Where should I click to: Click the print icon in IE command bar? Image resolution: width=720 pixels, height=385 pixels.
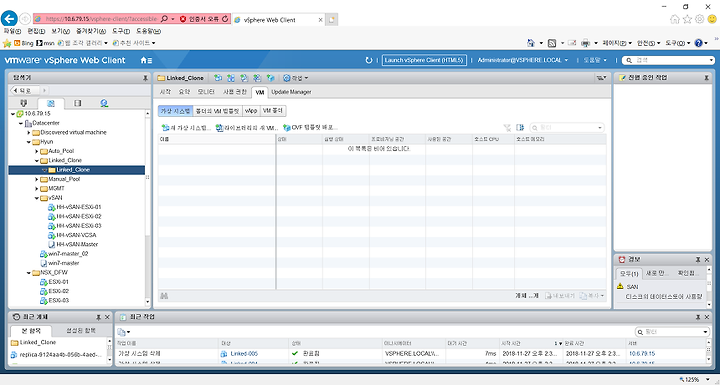click(x=585, y=43)
